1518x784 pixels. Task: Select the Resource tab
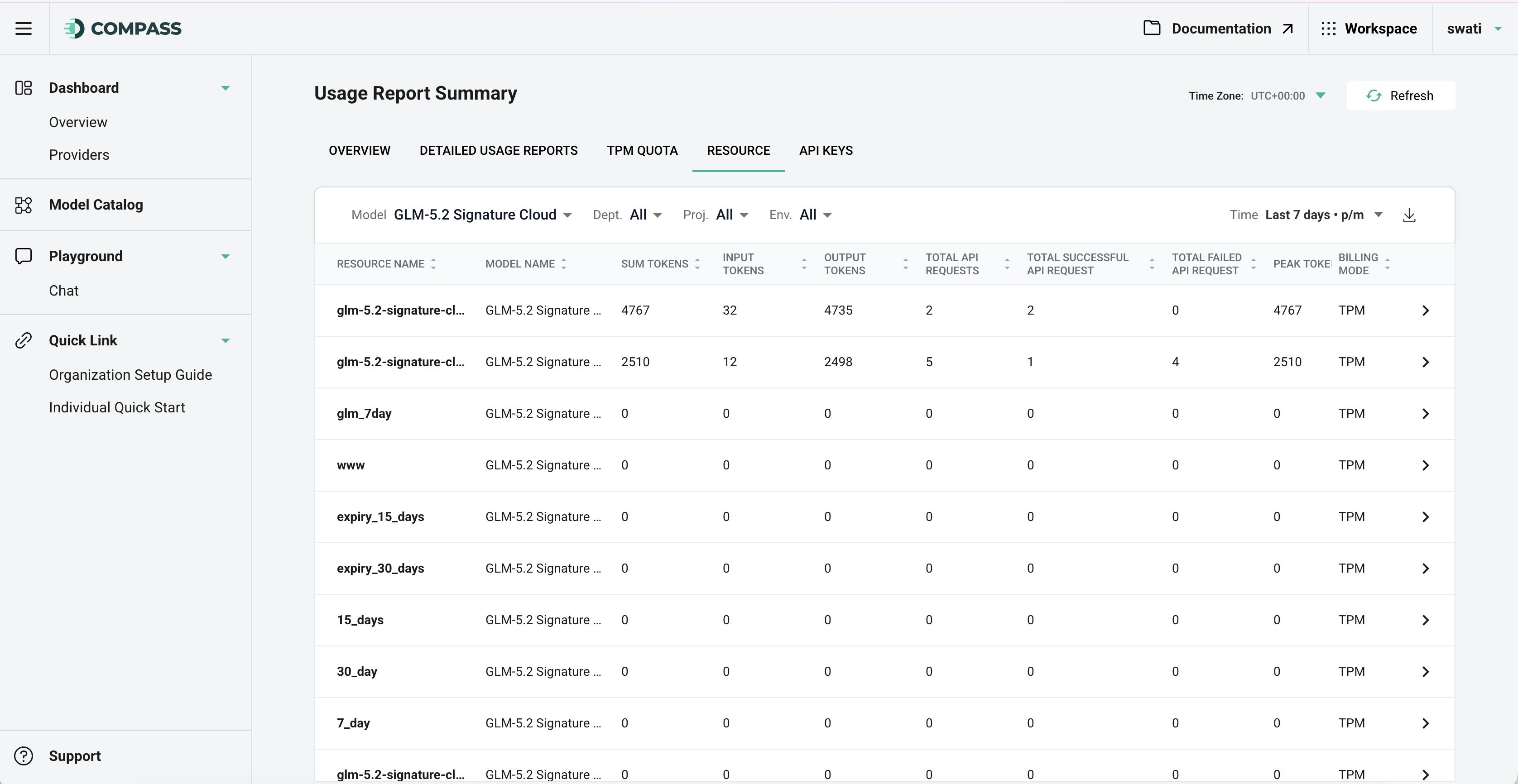tap(738, 151)
